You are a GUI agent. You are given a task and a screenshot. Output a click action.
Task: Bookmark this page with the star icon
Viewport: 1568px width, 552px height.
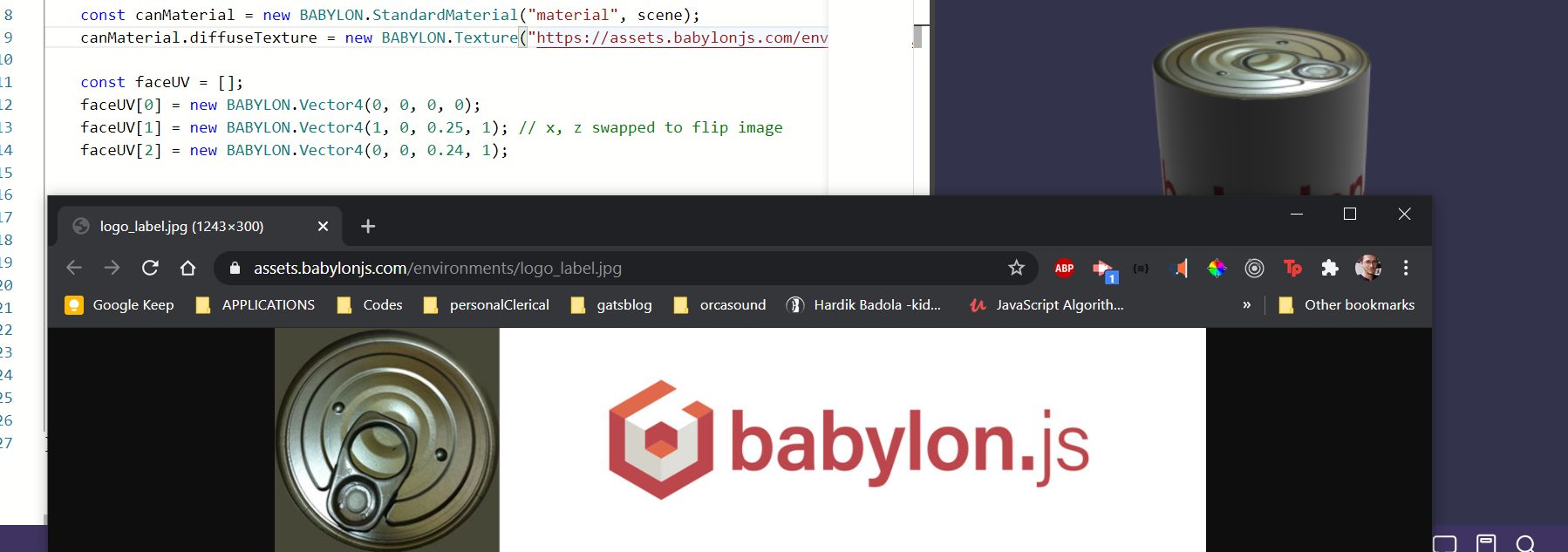(x=1016, y=268)
